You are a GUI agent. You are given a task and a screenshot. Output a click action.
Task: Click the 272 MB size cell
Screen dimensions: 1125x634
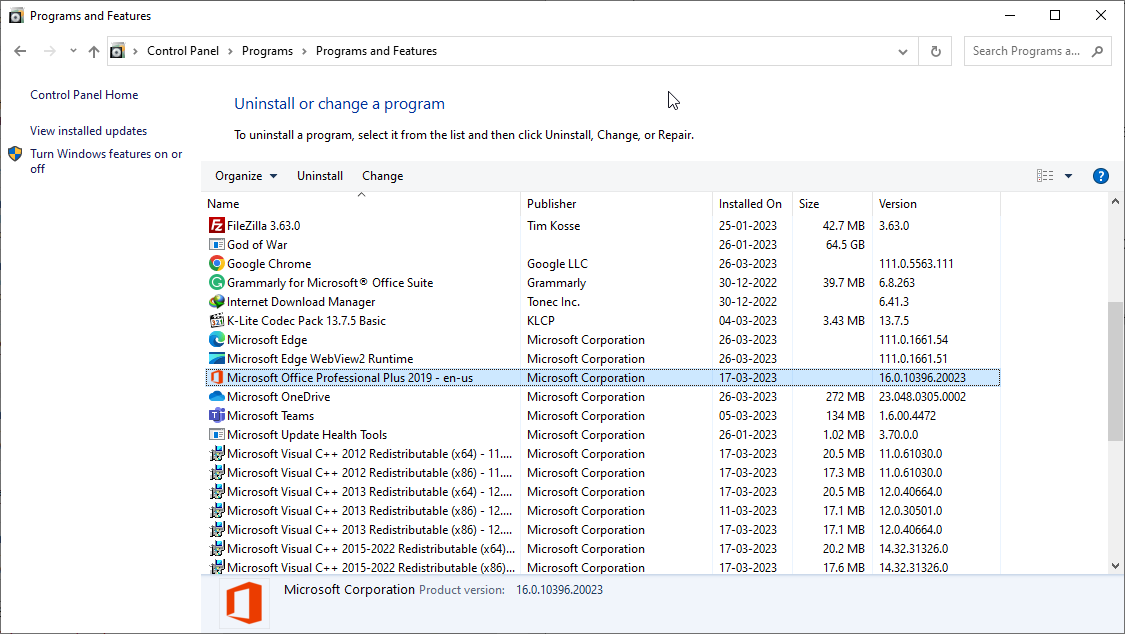[845, 397]
